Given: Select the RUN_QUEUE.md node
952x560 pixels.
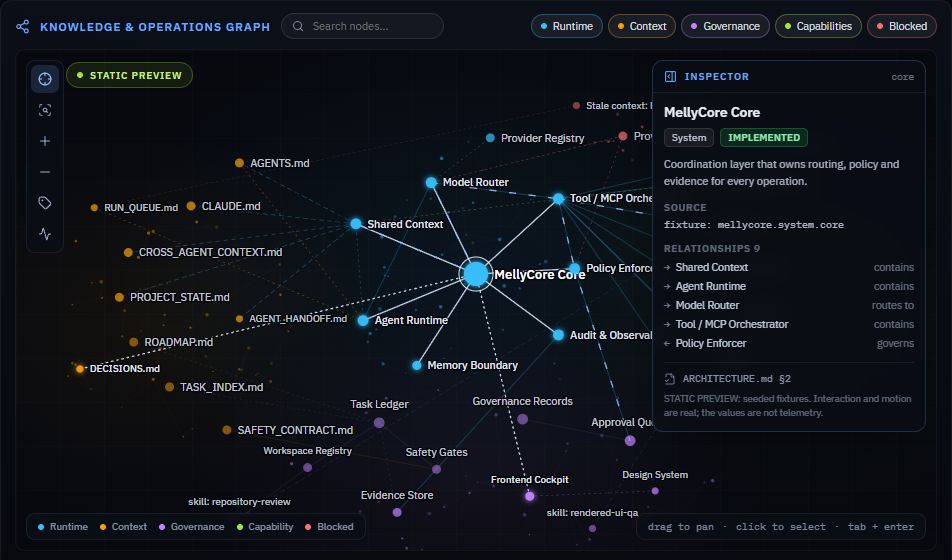Looking at the screenshot, I should [94, 208].
